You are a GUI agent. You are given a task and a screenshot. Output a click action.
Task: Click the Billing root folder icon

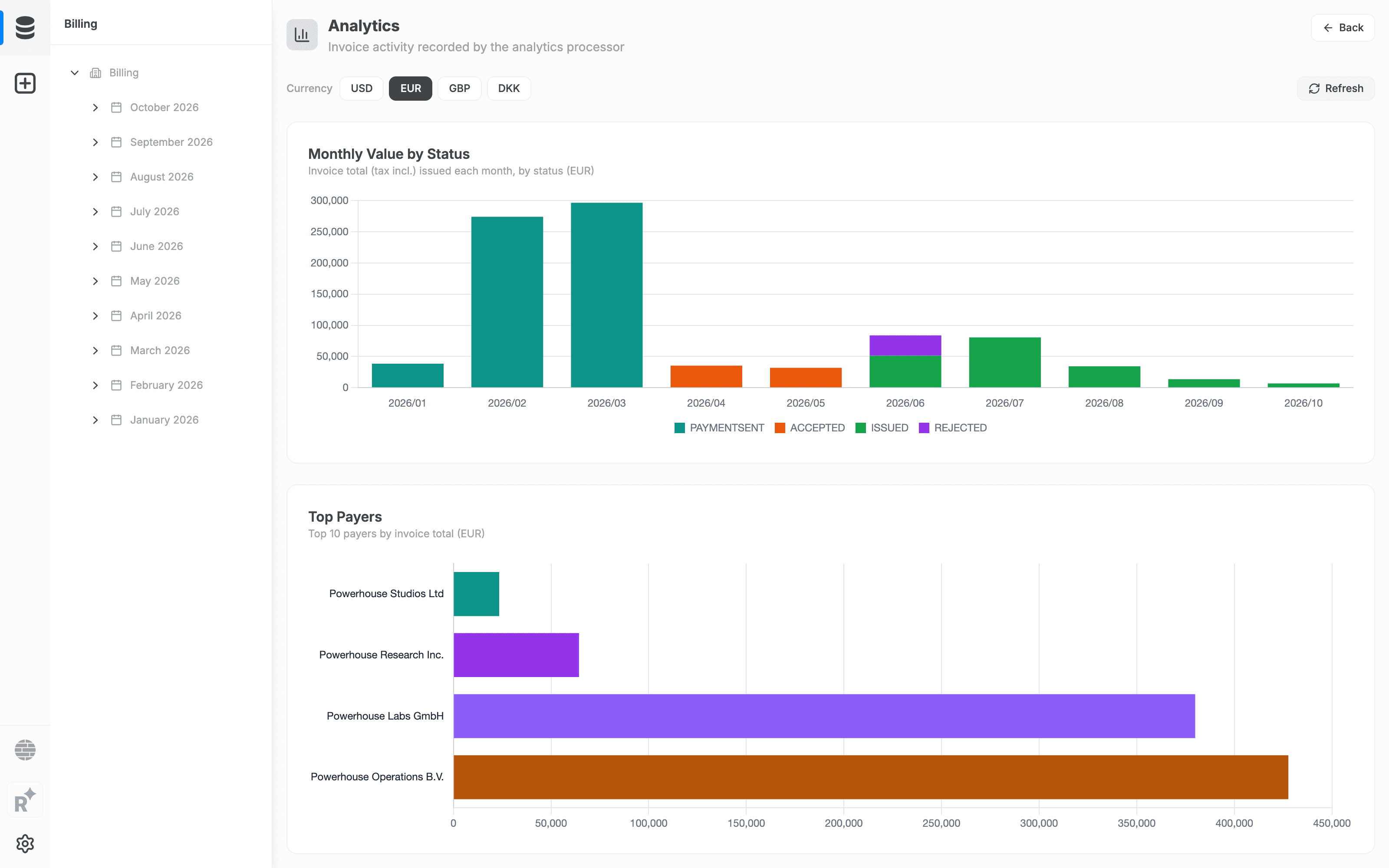[95, 73]
